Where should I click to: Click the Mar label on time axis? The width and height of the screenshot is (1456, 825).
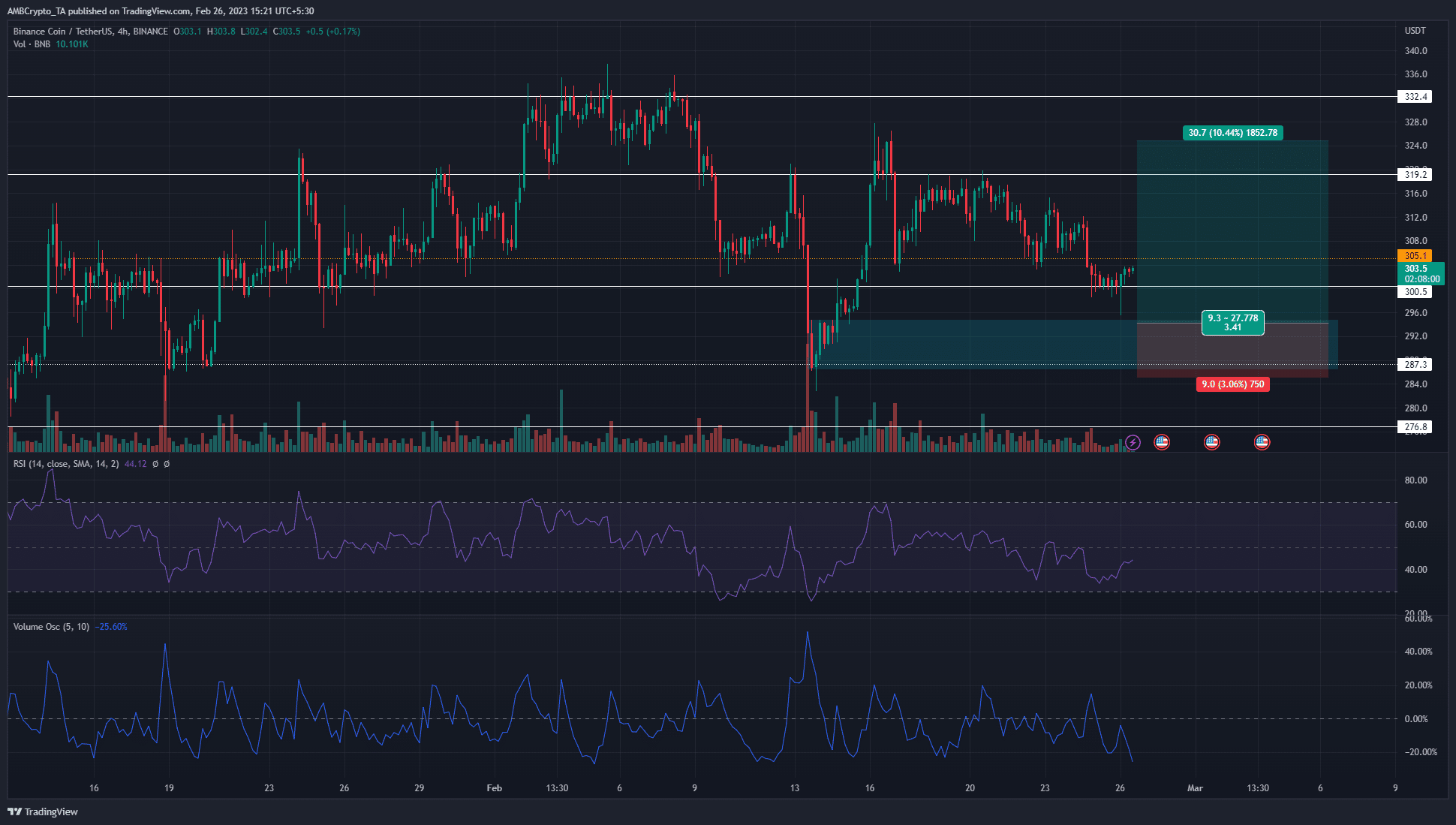(x=1195, y=788)
